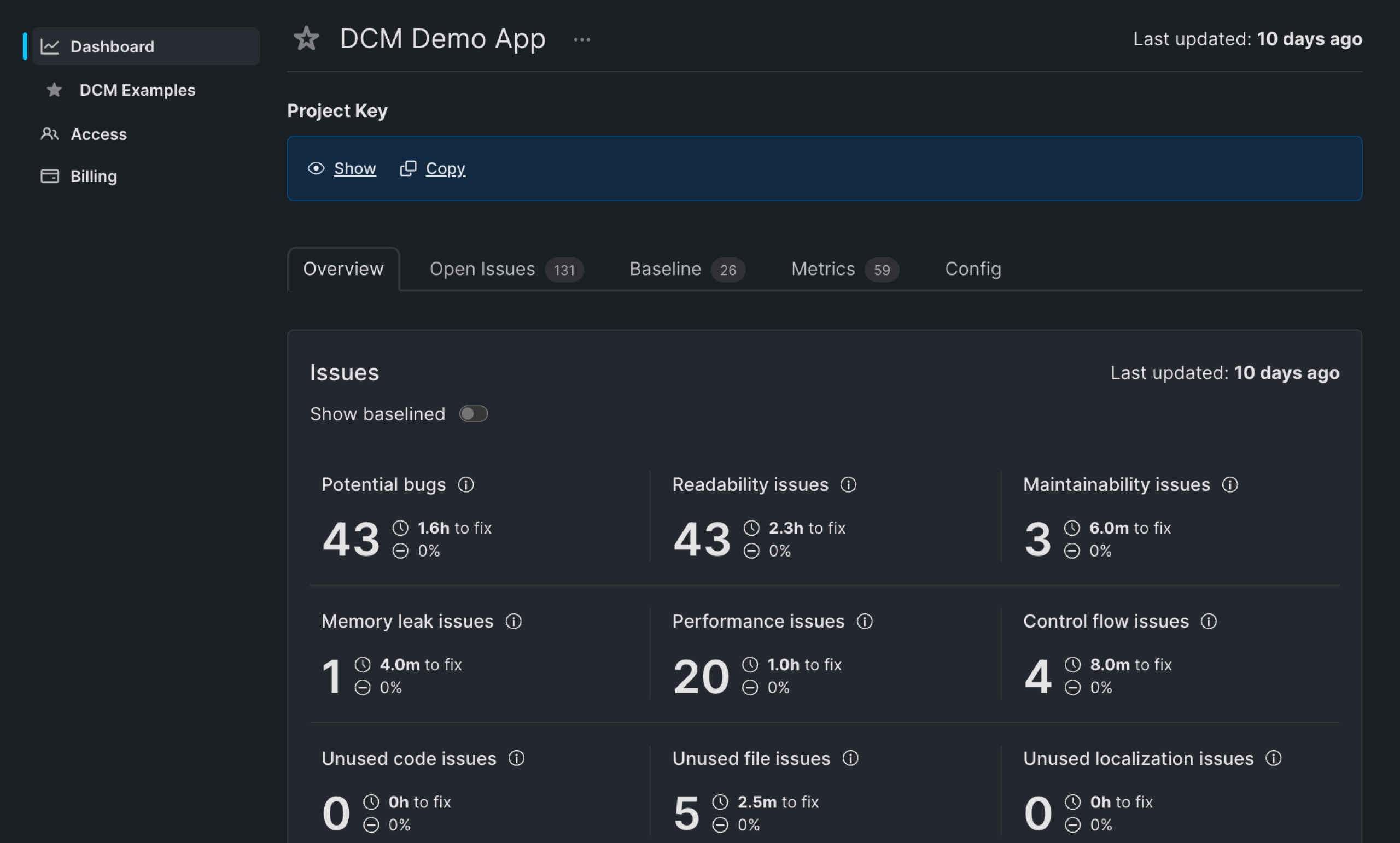Image resolution: width=1400 pixels, height=843 pixels.
Task: Click the Access users icon
Action: pyautogui.click(x=50, y=134)
